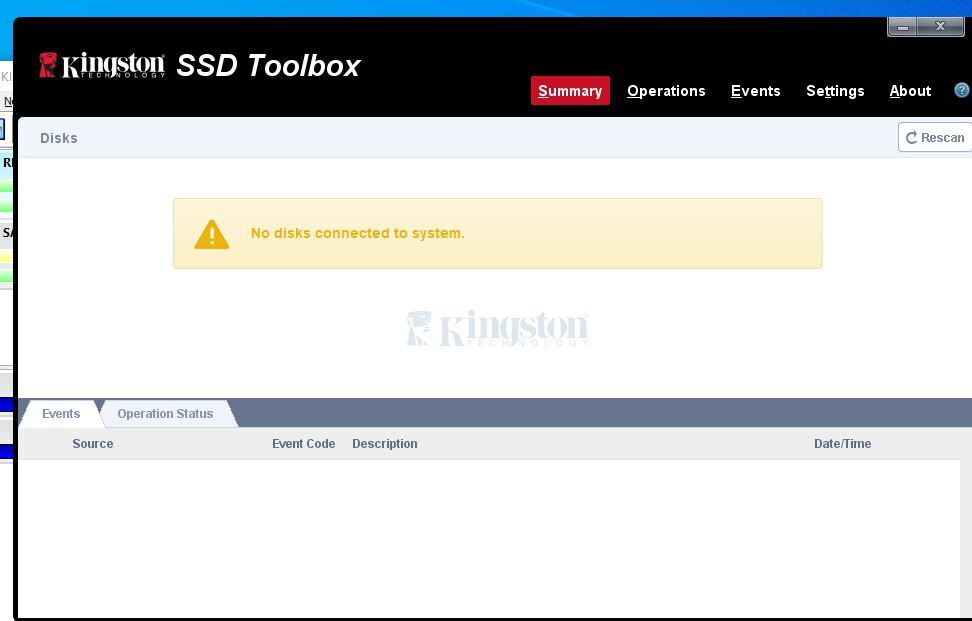Click the SSD Toolbox title text
The height and width of the screenshot is (621, 972).
268,65
